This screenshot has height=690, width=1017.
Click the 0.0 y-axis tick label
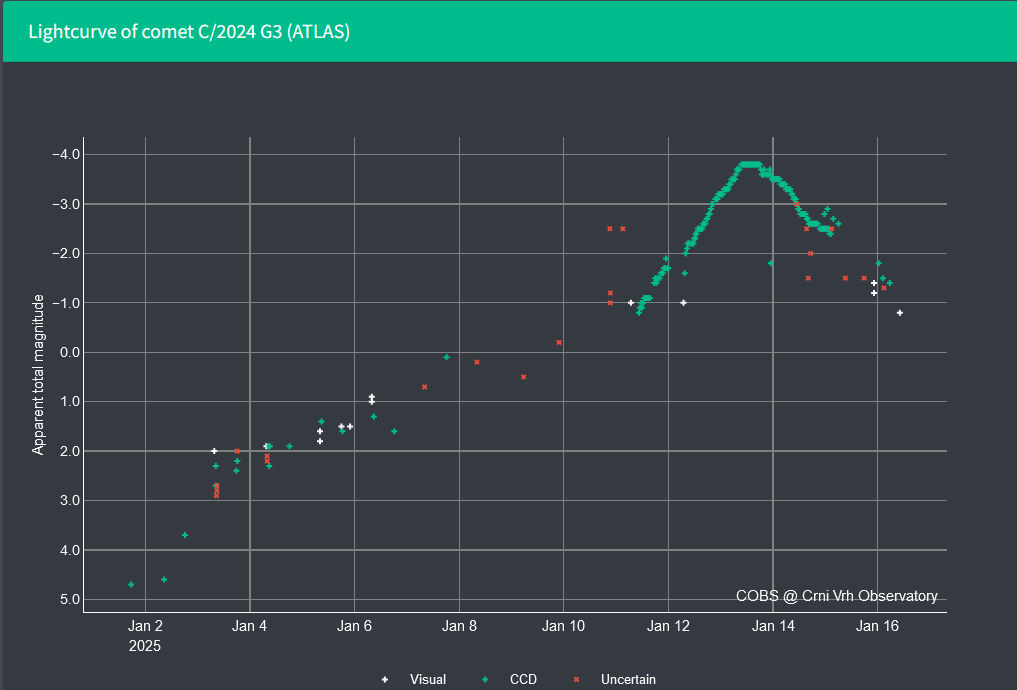[70, 352]
